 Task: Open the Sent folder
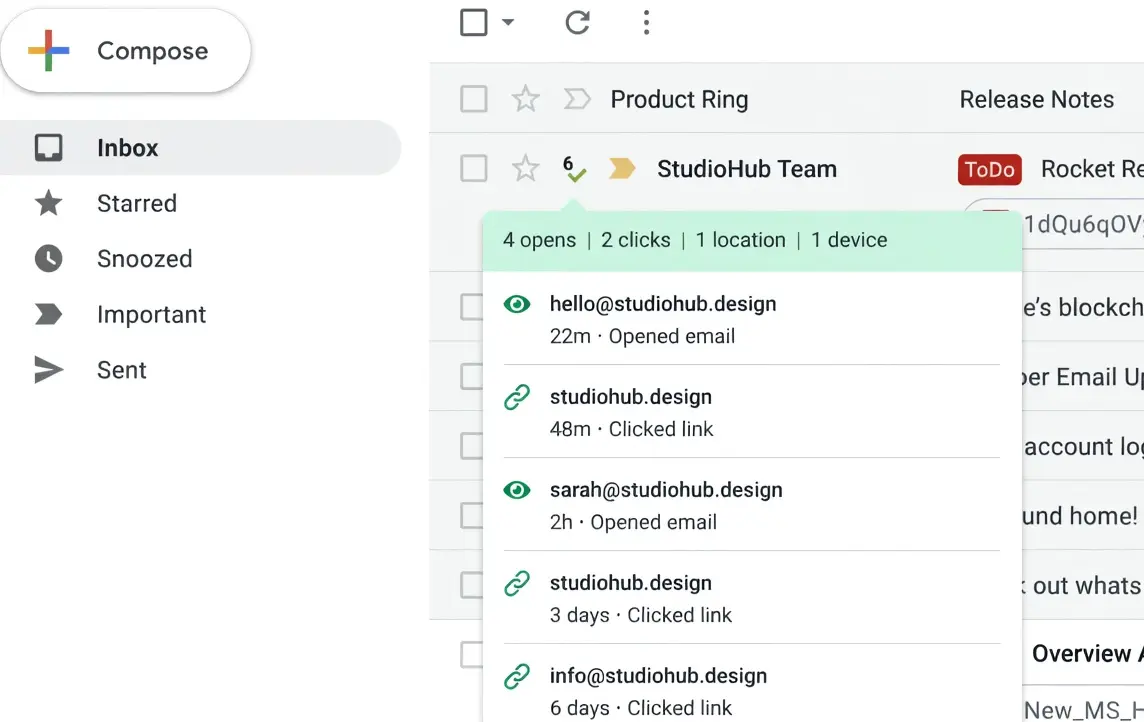122,370
